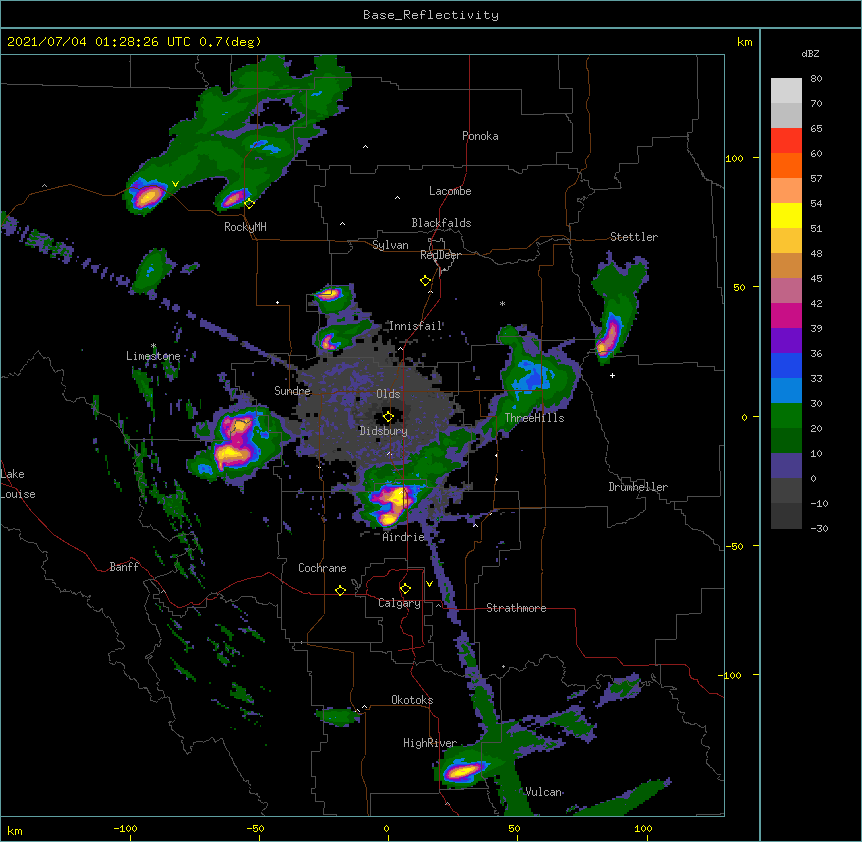The height and width of the screenshot is (842, 862).
Task: Click the km unit label at bottom left
Action: click(15, 830)
